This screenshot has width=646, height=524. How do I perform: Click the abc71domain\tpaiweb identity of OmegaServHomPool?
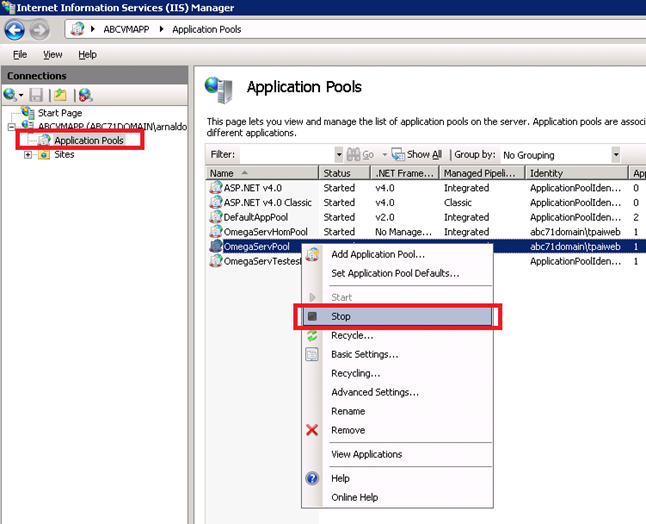pyautogui.click(x=575, y=232)
